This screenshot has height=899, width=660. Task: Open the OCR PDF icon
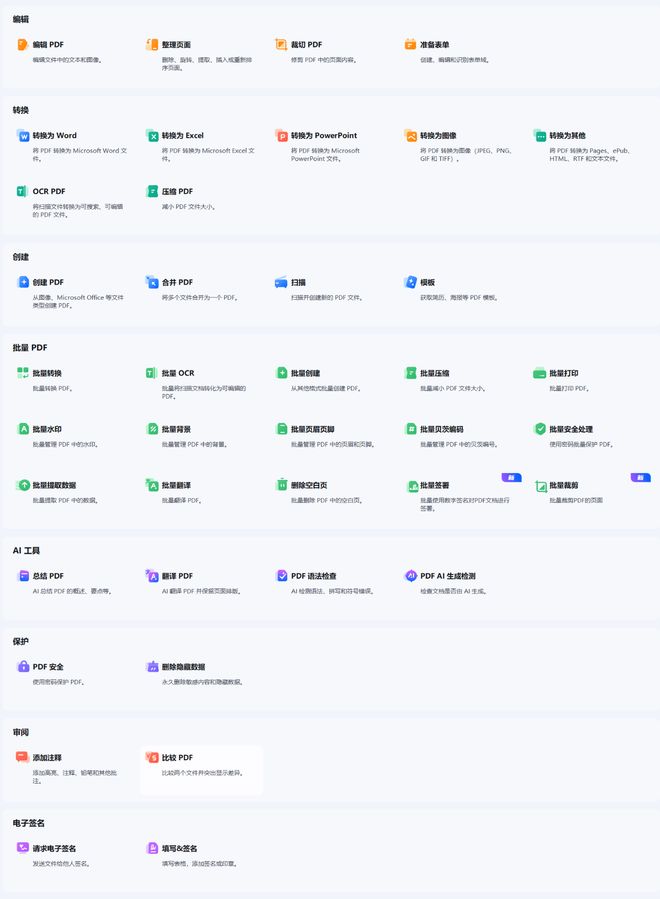click(23, 191)
